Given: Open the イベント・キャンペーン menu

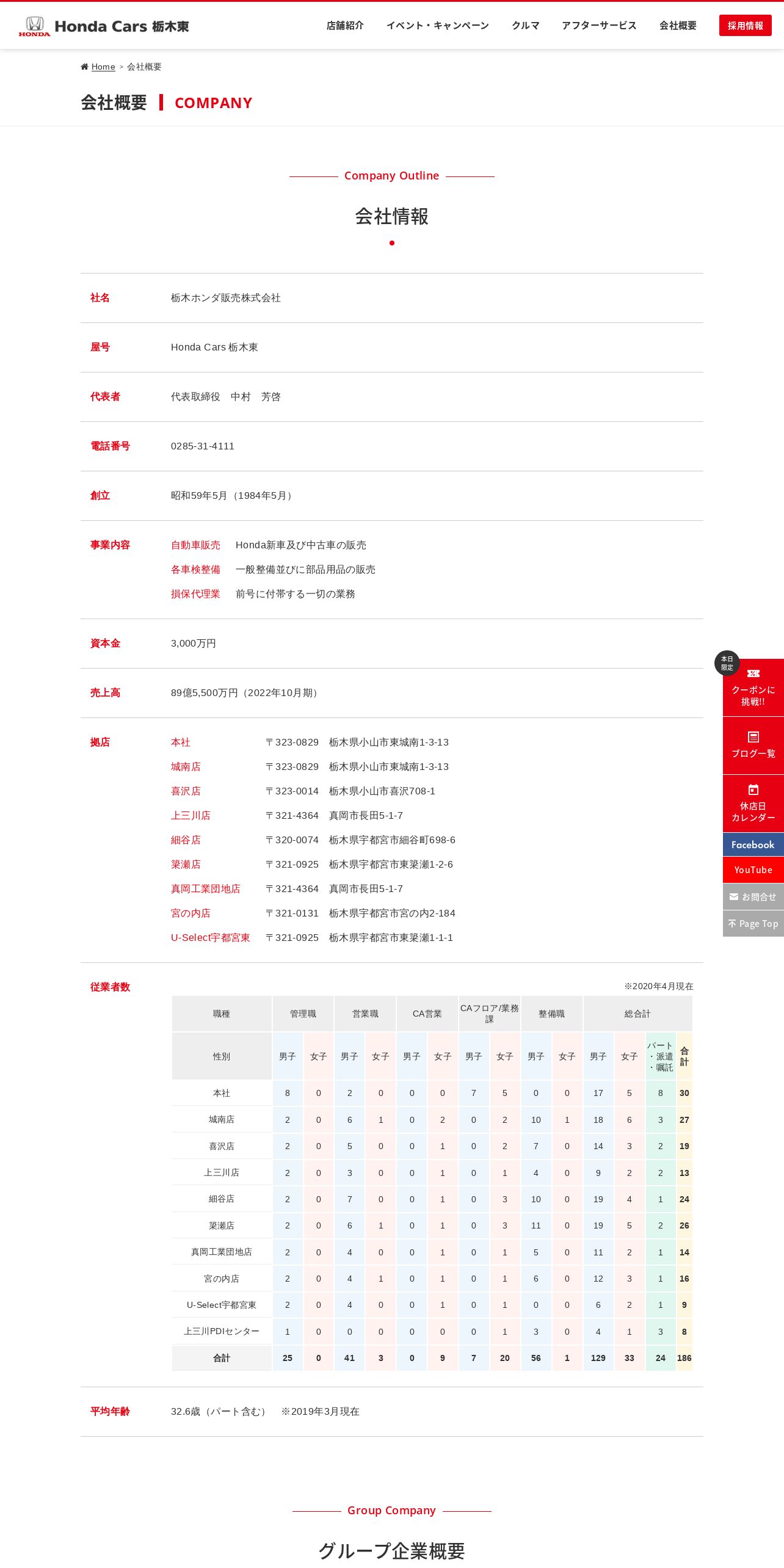Looking at the screenshot, I should (438, 26).
